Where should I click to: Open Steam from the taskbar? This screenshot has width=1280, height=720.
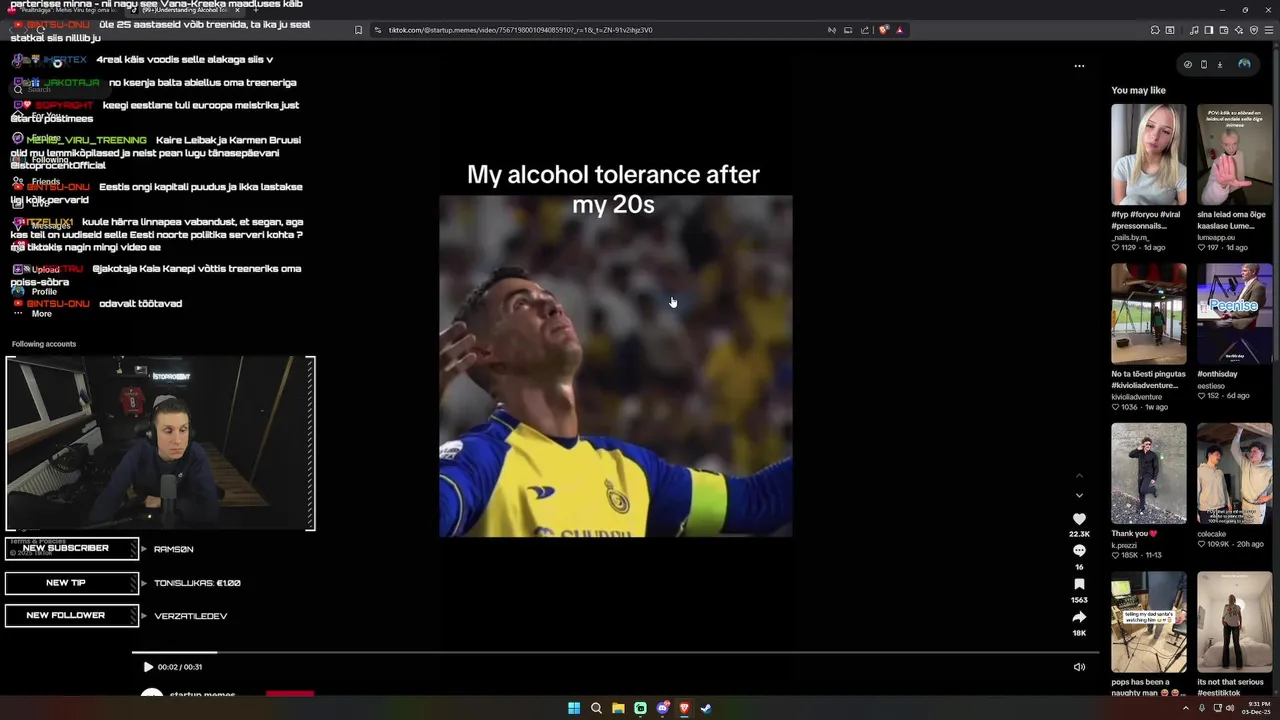pyautogui.click(x=706, y=708)
